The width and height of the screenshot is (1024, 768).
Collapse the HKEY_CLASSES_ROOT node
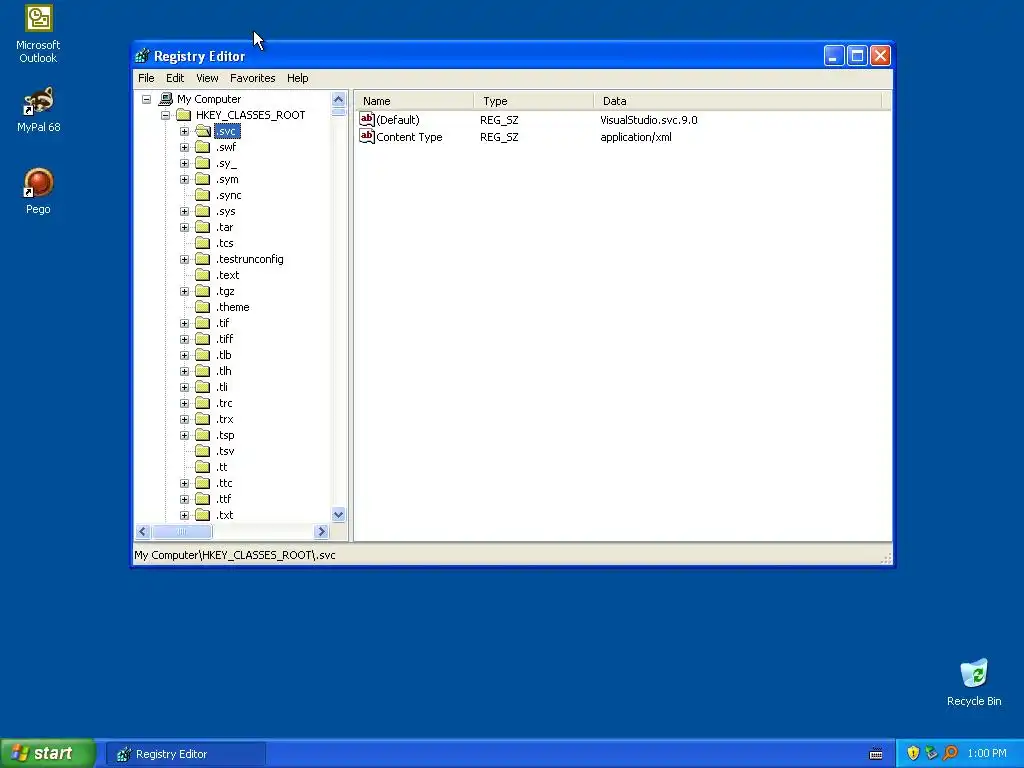click(x=166, y=116)
